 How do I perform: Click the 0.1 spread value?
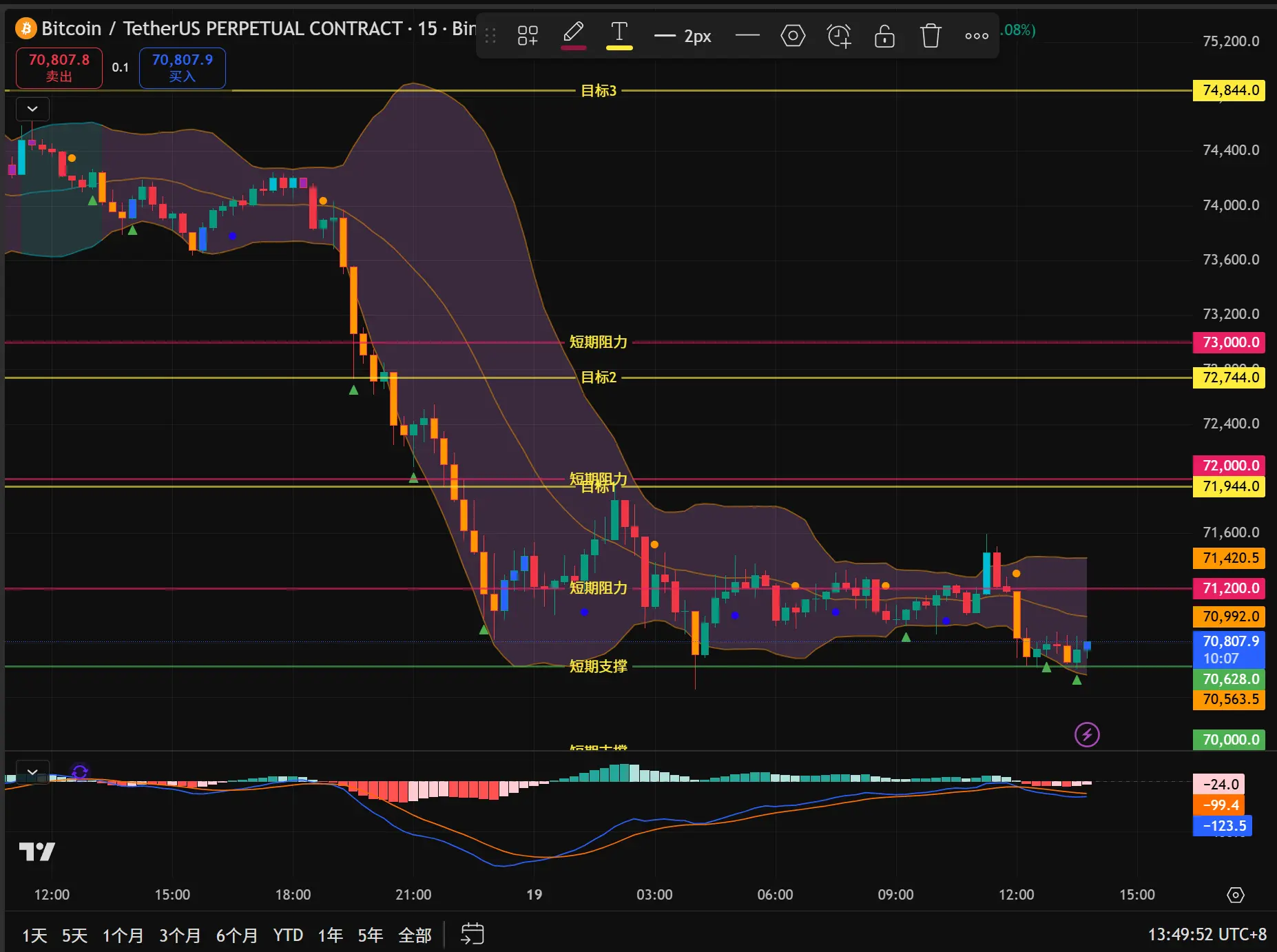click(x=121, y=68)
